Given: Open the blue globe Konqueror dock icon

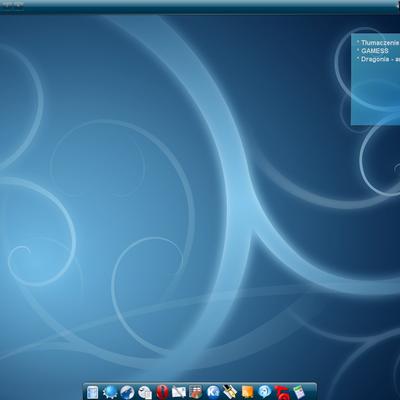Looking at the screenshot, I should tap(127, 392).
